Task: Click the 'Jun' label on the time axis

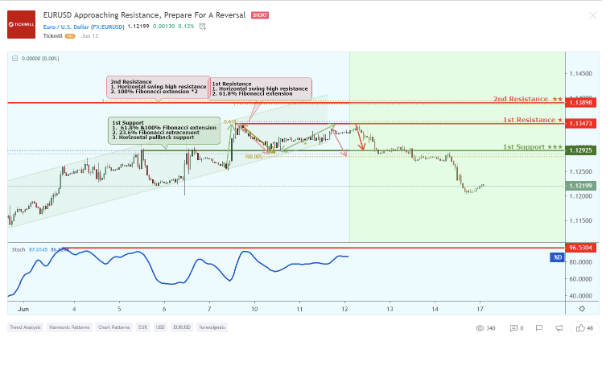Action: [x=23, y=309]
